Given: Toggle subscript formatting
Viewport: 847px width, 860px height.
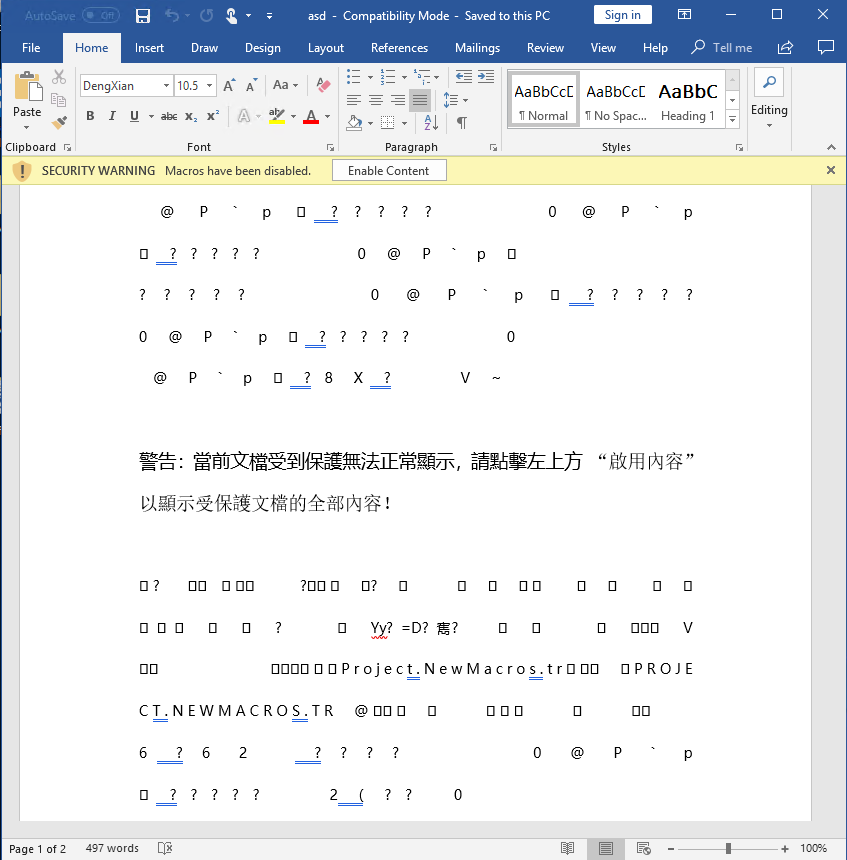Looking at the screenshot, I should [190, 116].
